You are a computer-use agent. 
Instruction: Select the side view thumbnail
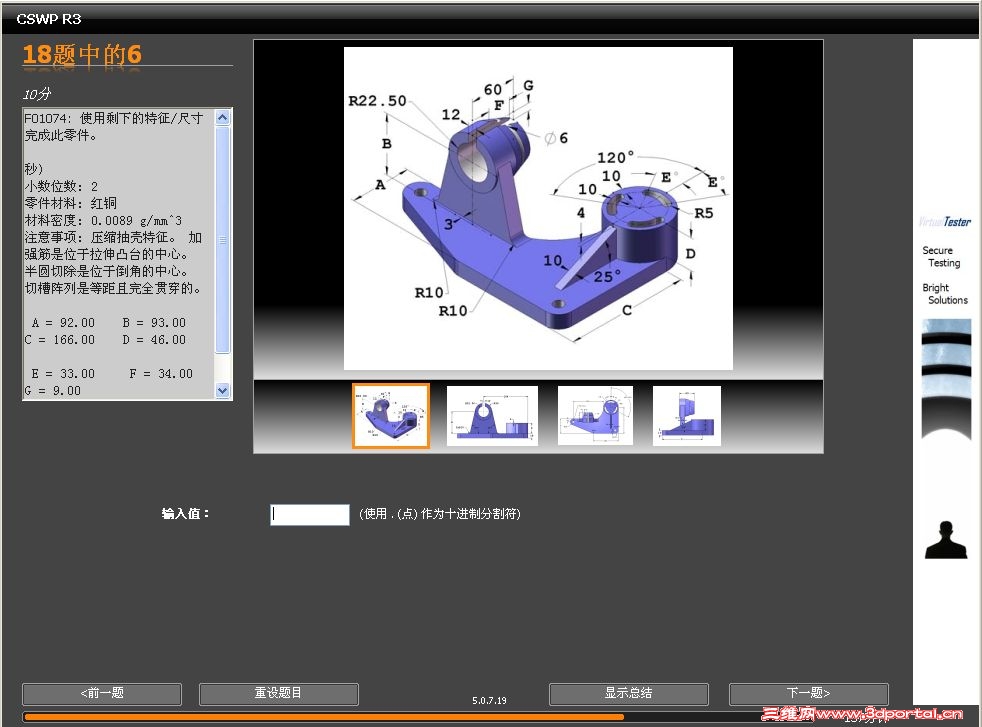point(686,416)
